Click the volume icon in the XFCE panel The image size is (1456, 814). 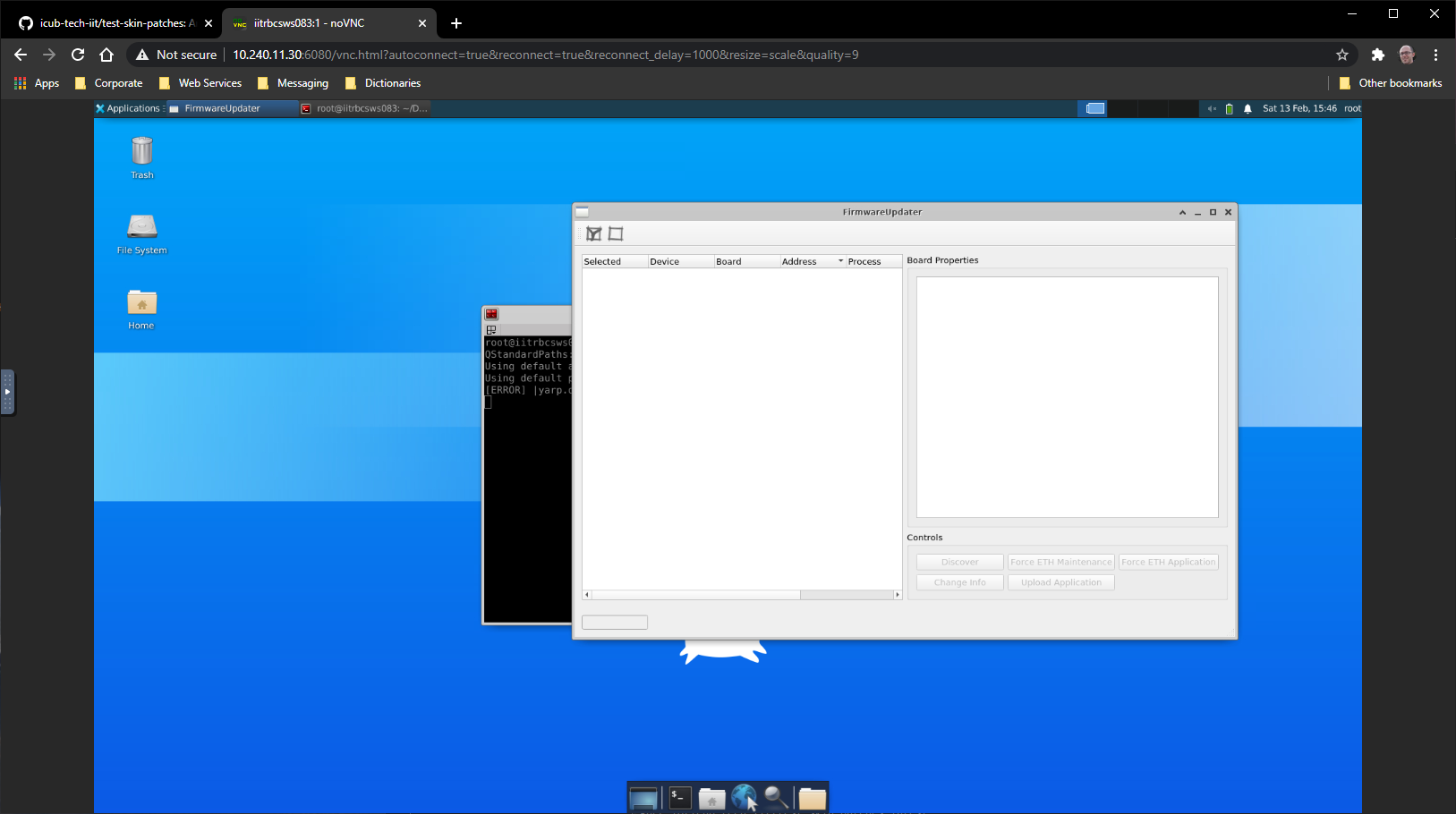(x=1212, y=109)
